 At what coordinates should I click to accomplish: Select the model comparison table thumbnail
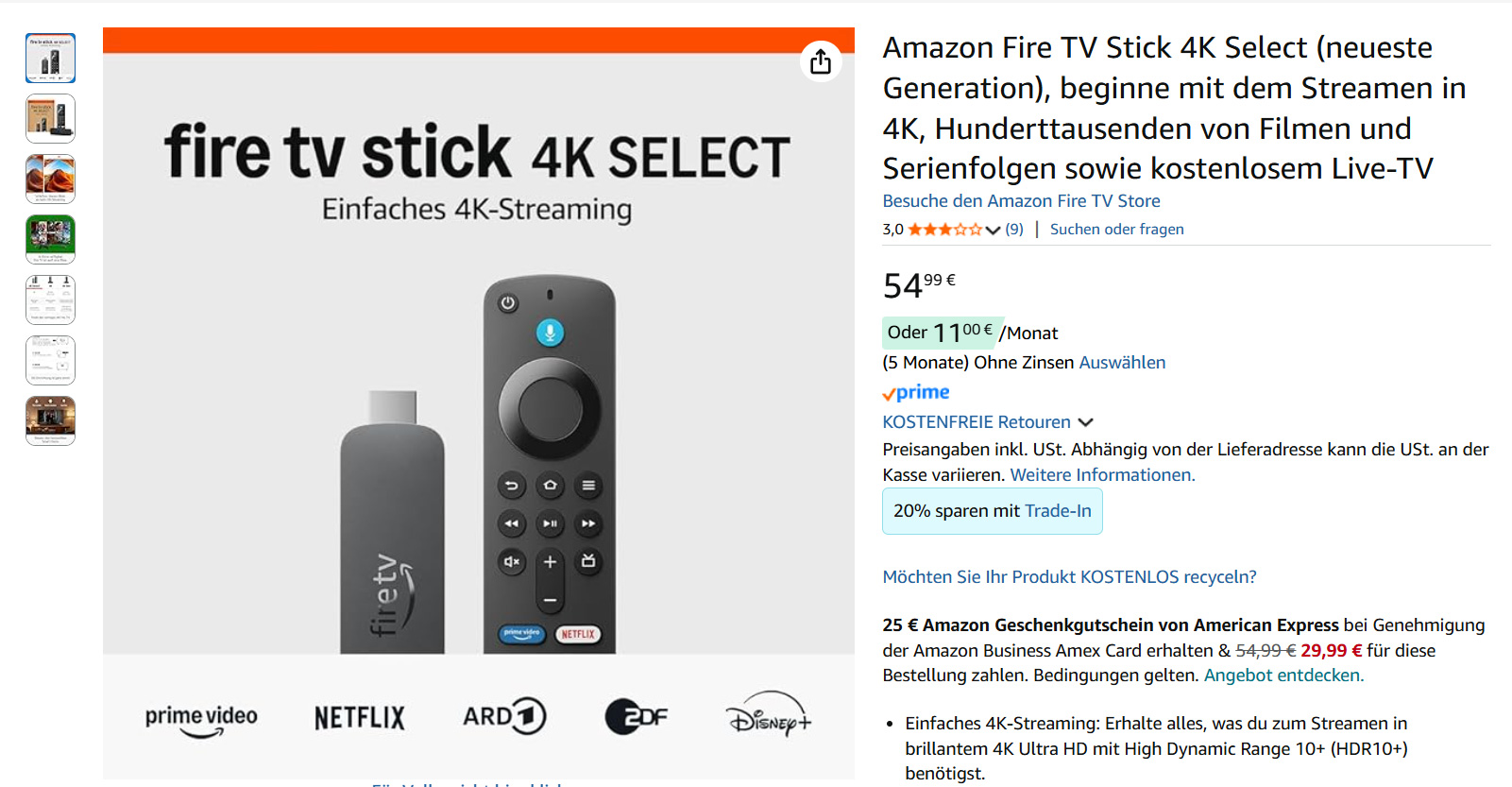[50, 299]
